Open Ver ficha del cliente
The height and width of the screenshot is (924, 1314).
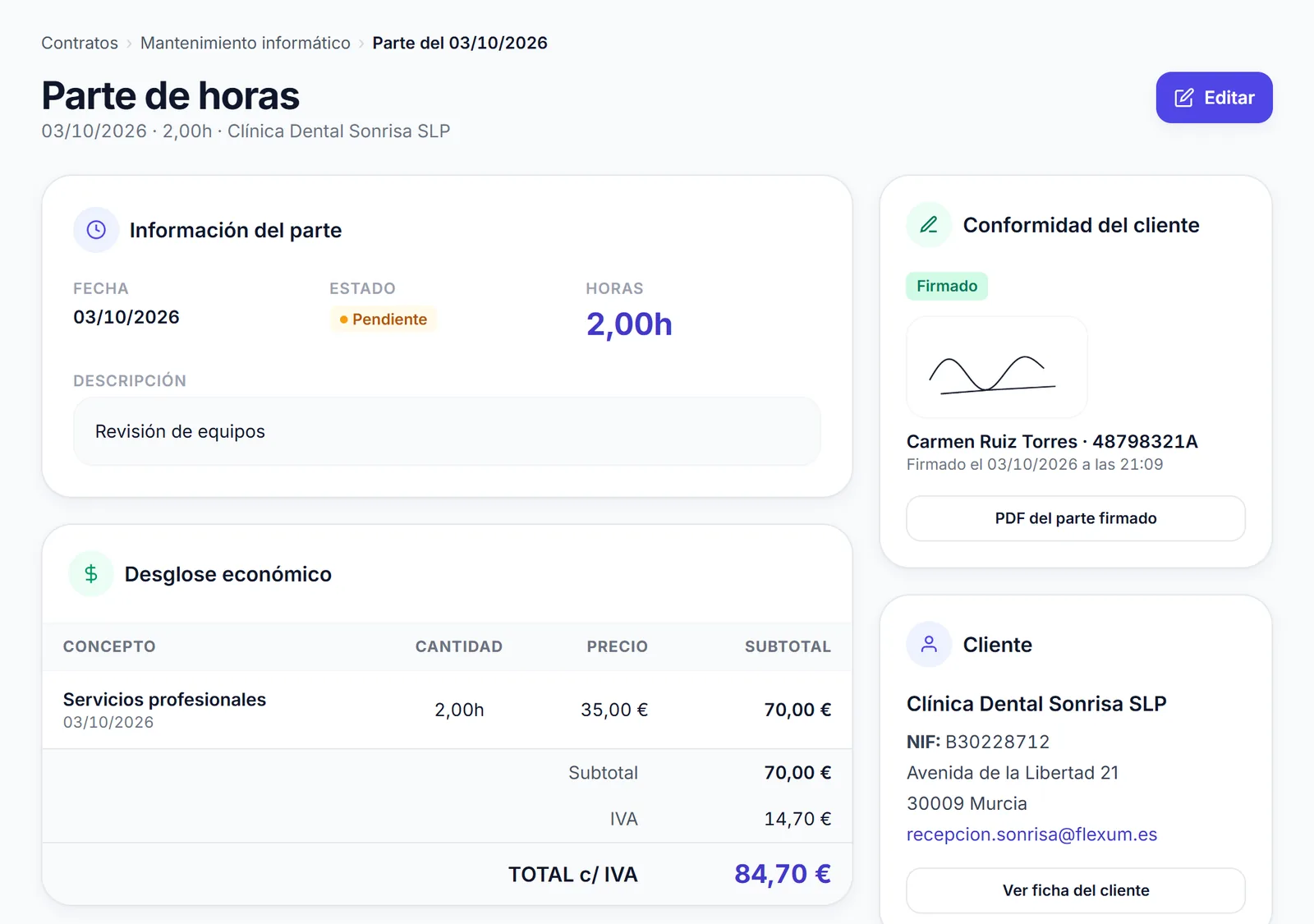coord(1075,890)
